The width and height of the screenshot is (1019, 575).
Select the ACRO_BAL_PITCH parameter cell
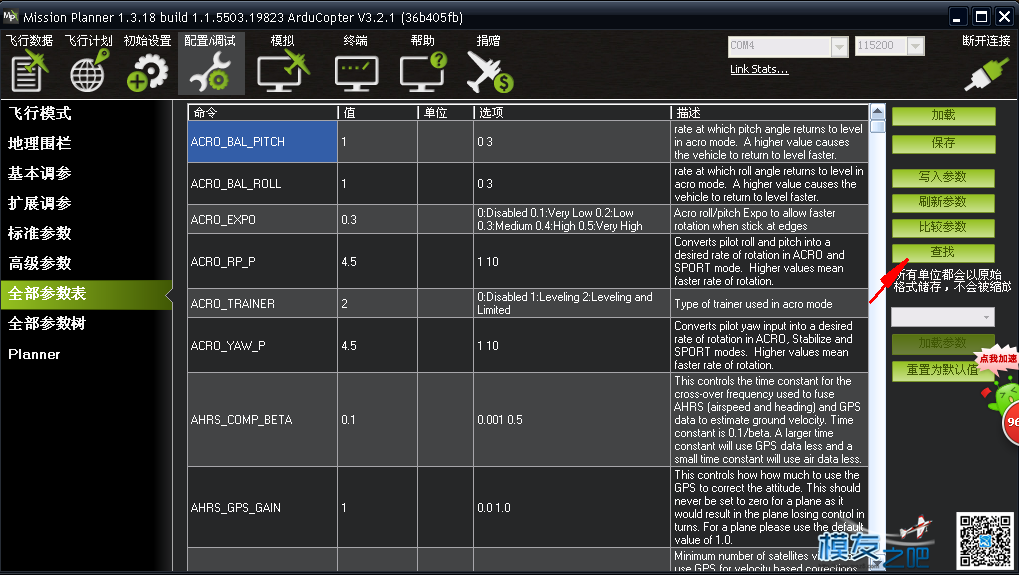pos(263,142)
